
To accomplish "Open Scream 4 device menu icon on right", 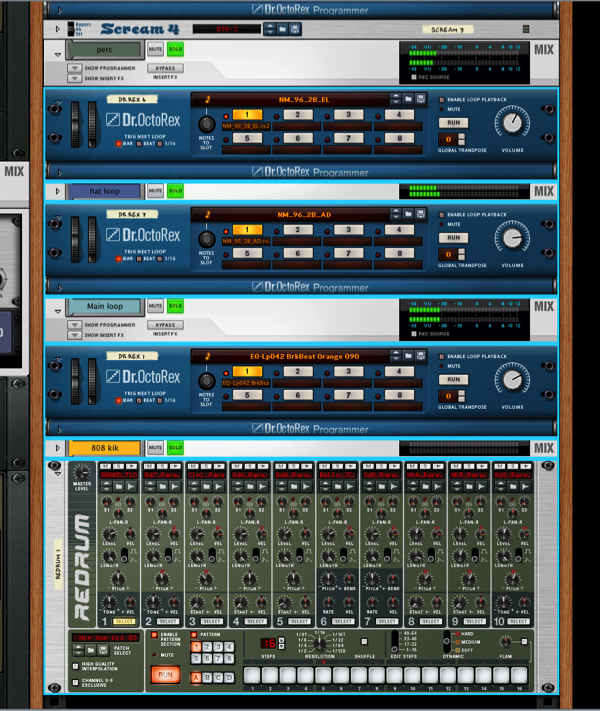I will [526, 29].
